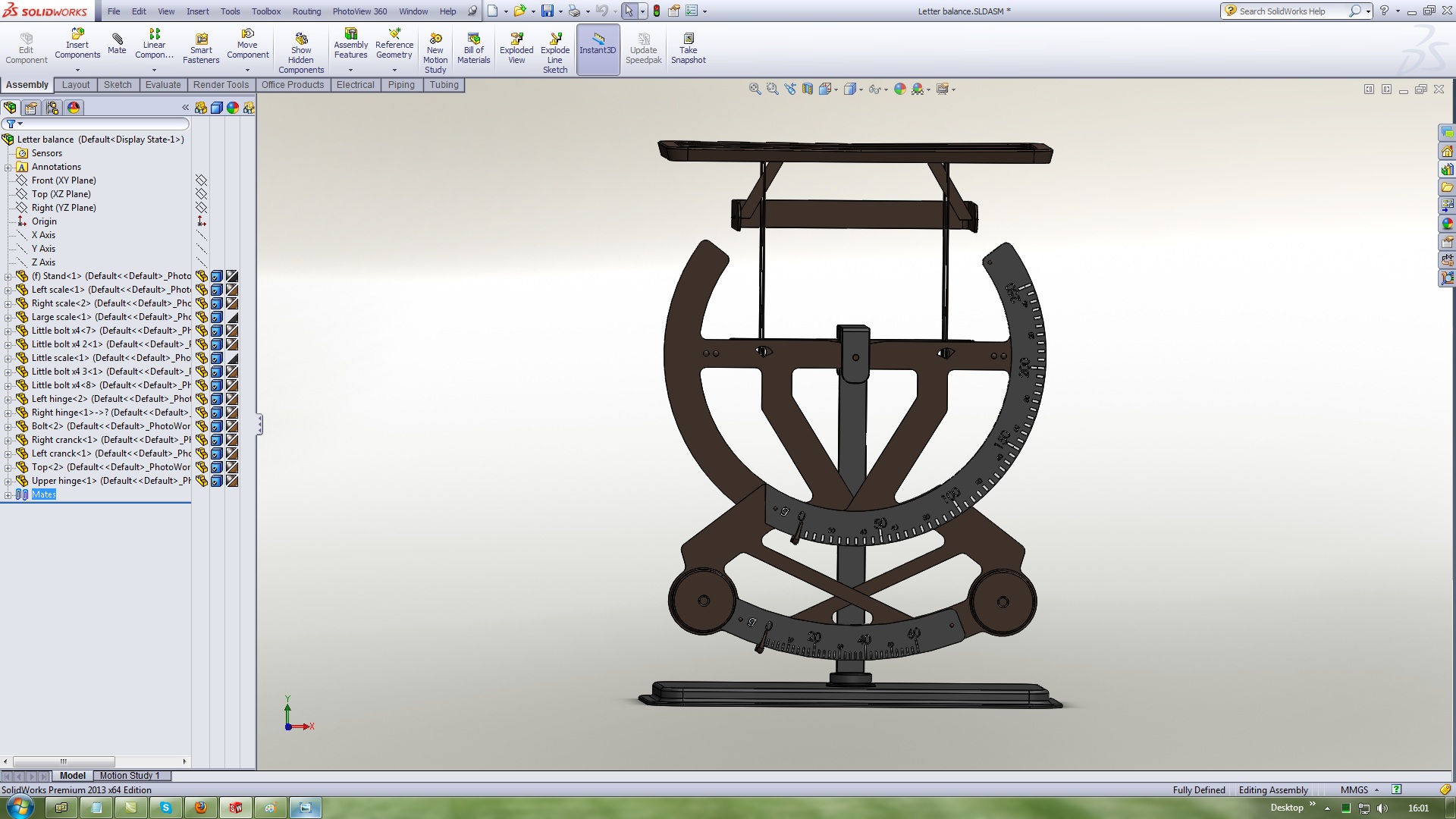Toggle Left scale<1> hide/show icon
The height and width of the screenshot is (819, 1456).
pos(201,290)
